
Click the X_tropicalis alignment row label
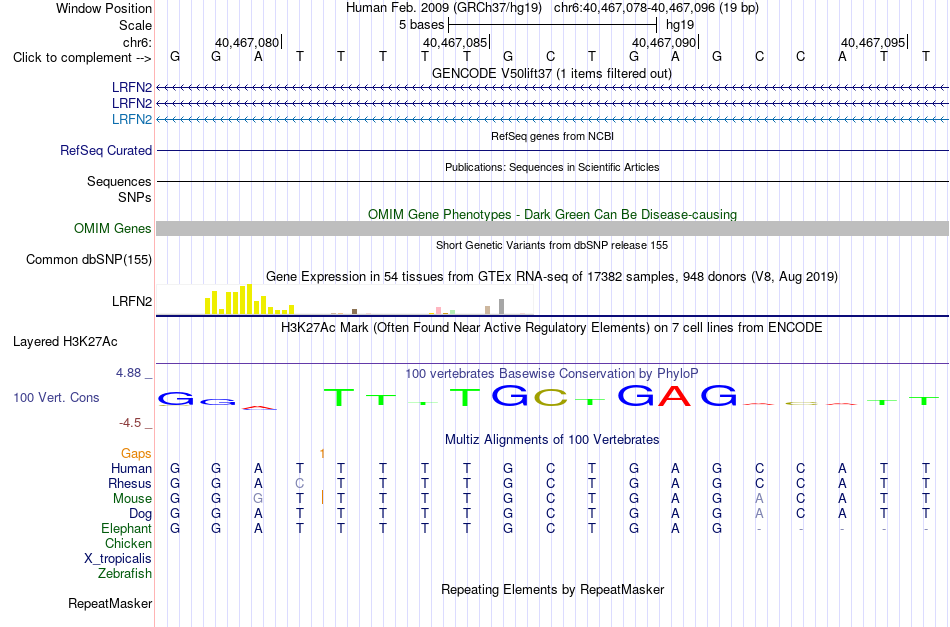(x=118, y=559)
